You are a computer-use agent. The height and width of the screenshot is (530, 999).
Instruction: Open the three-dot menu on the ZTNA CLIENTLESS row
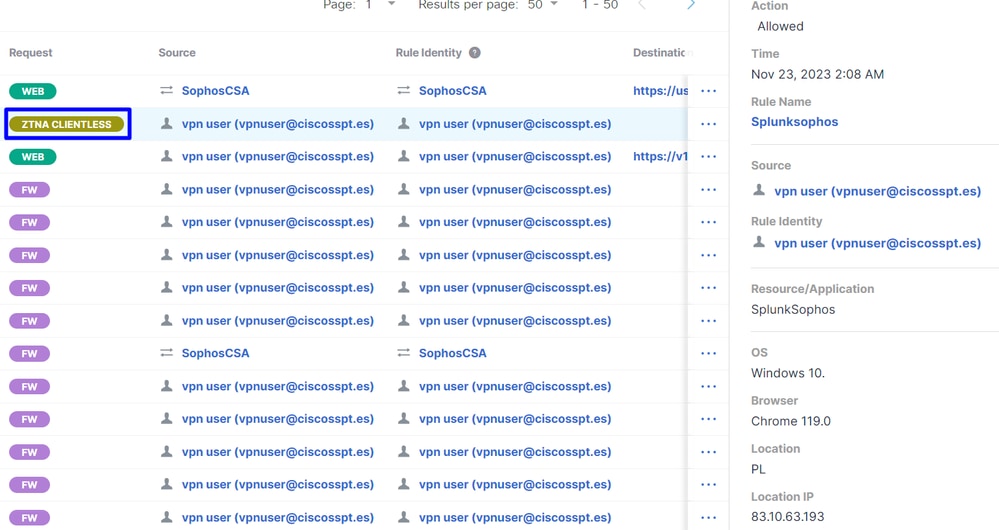click(708, 124)
